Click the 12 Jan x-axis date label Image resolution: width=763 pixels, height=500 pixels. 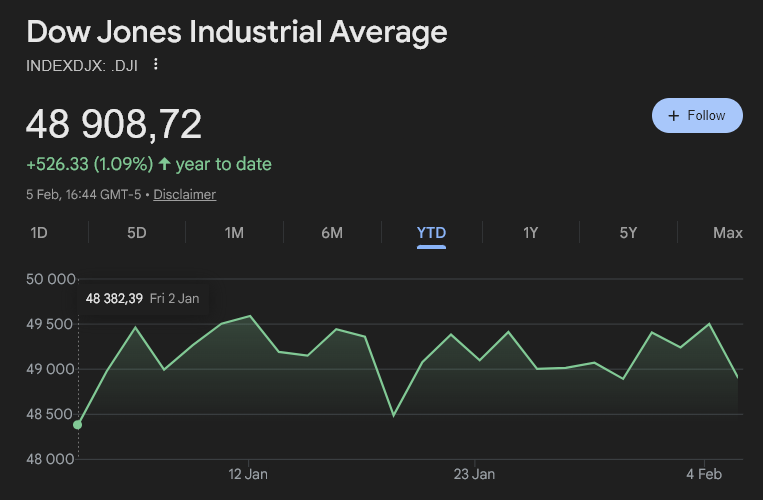point(247,474)
